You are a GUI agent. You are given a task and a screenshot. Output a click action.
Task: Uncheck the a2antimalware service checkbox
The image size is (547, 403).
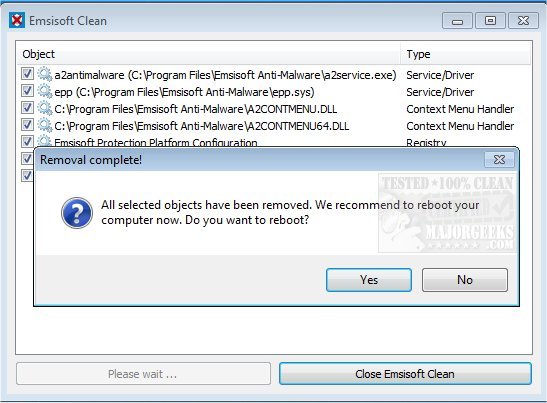tap(27, 74)
